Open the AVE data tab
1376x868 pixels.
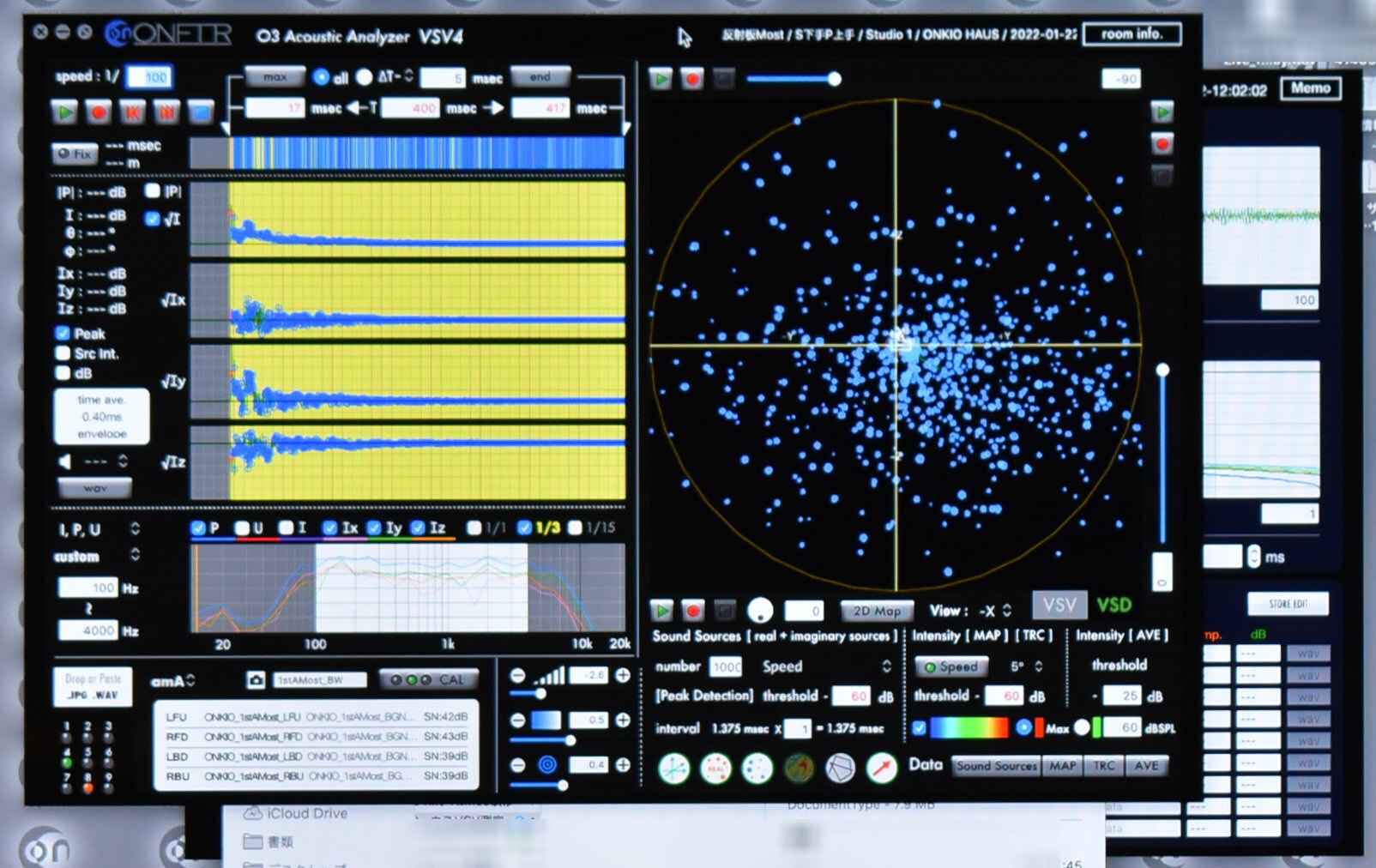pos(1147,766)
